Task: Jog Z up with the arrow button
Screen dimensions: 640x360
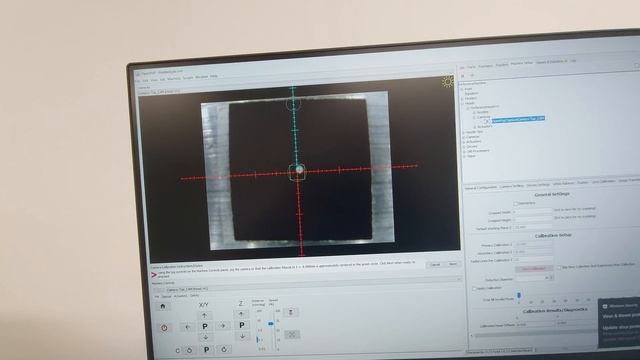Action: click(241, 314)
